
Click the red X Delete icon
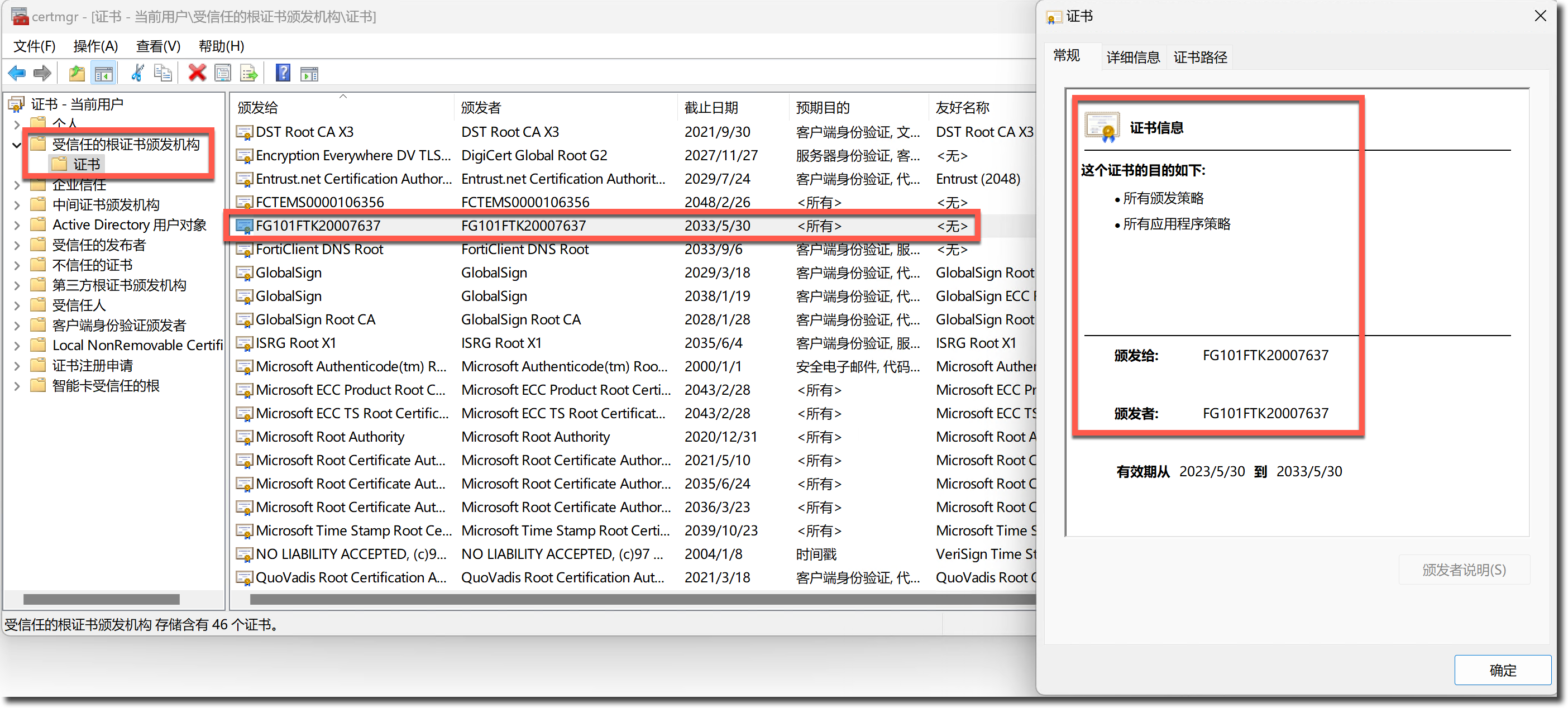[197, 73]
